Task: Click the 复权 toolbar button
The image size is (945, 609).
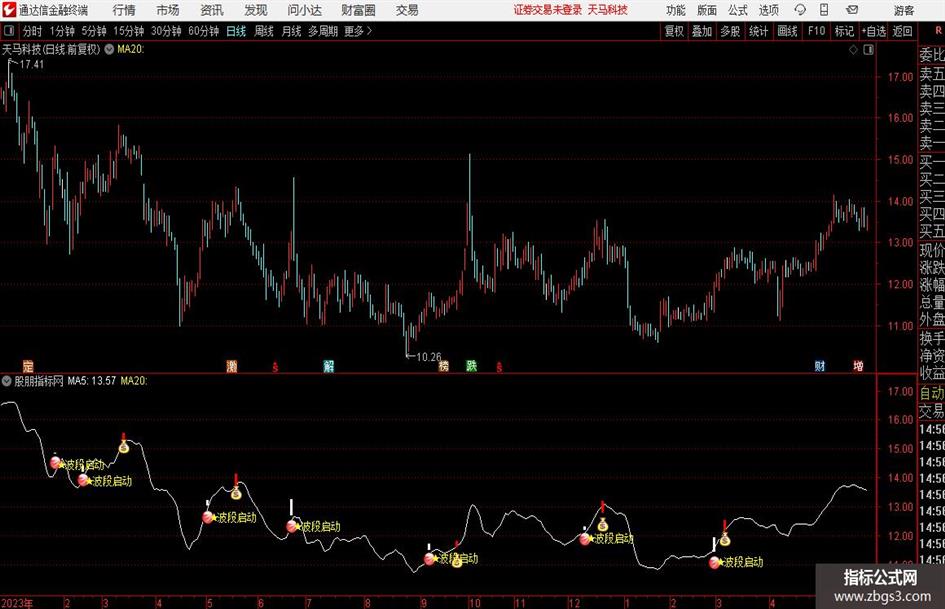Action: click(674, 31)
